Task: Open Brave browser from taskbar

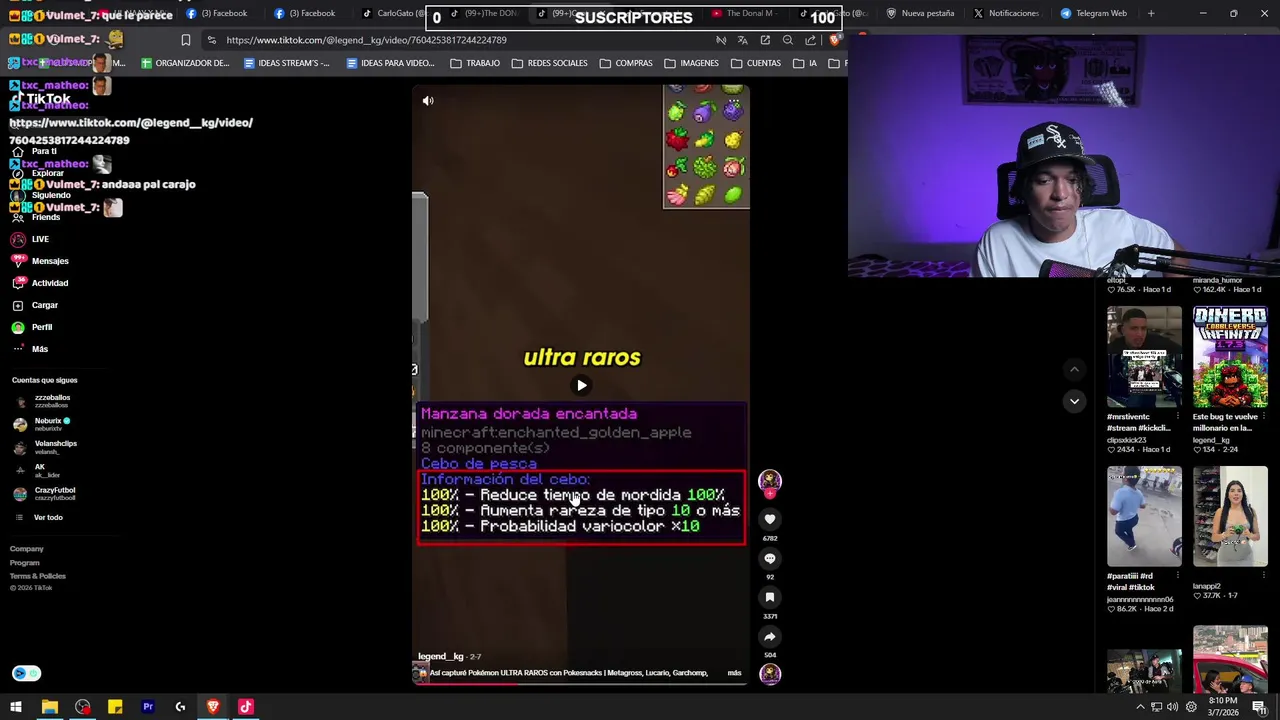Action: (x=213, y=707)
